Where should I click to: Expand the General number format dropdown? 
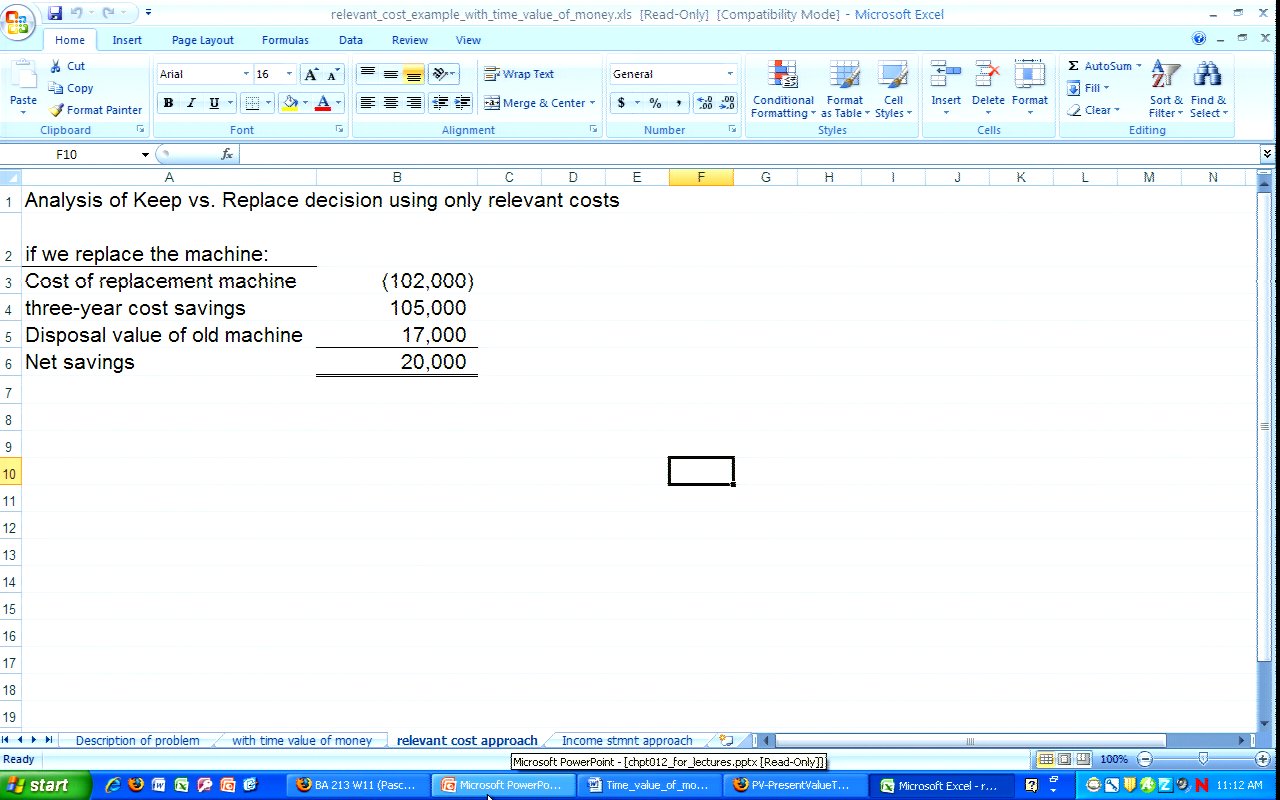click(729, 74)
